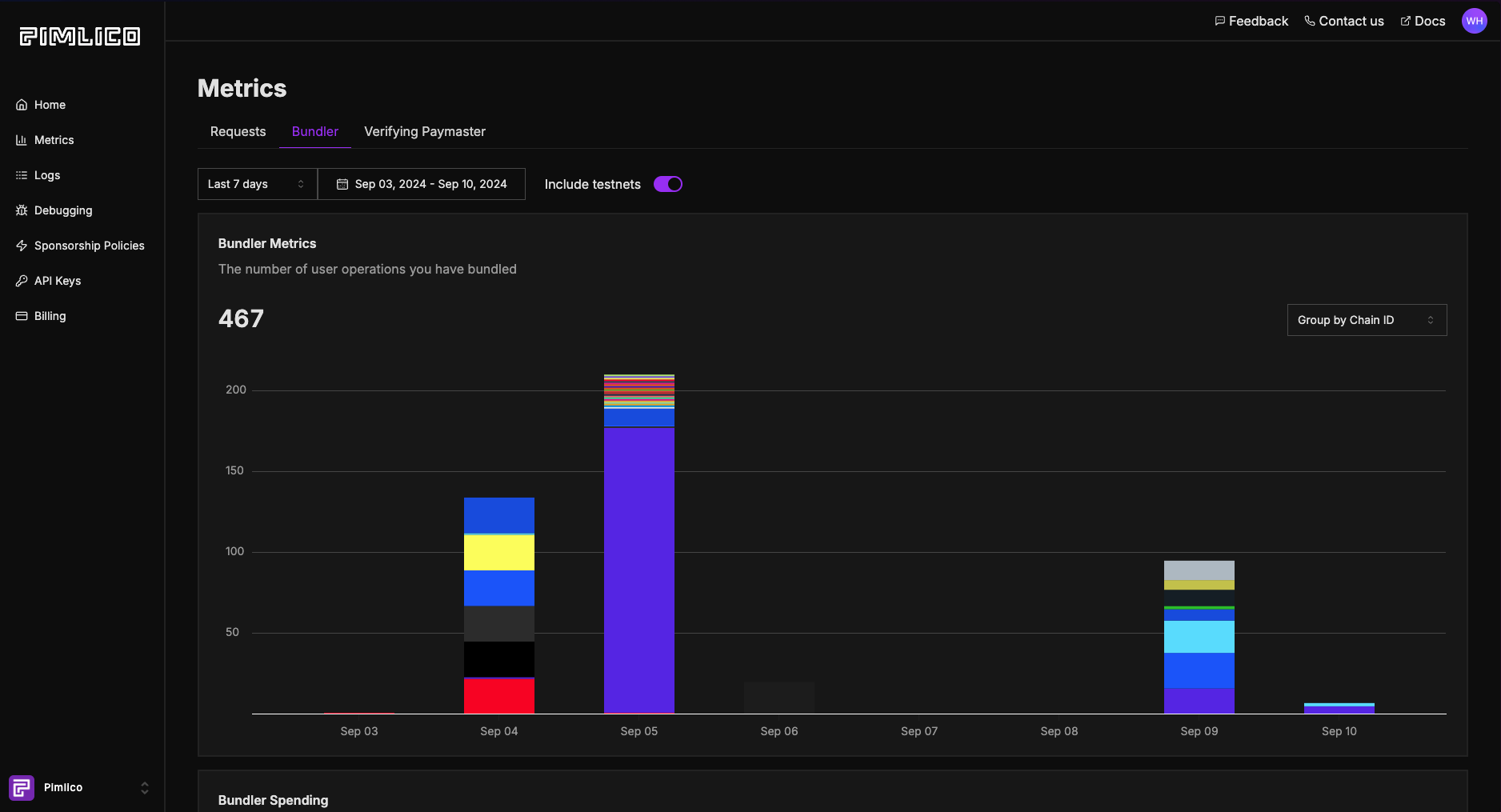Click the yellow segment of Sep 04 bar
The image size is (1501, 812).
point(499,553)
